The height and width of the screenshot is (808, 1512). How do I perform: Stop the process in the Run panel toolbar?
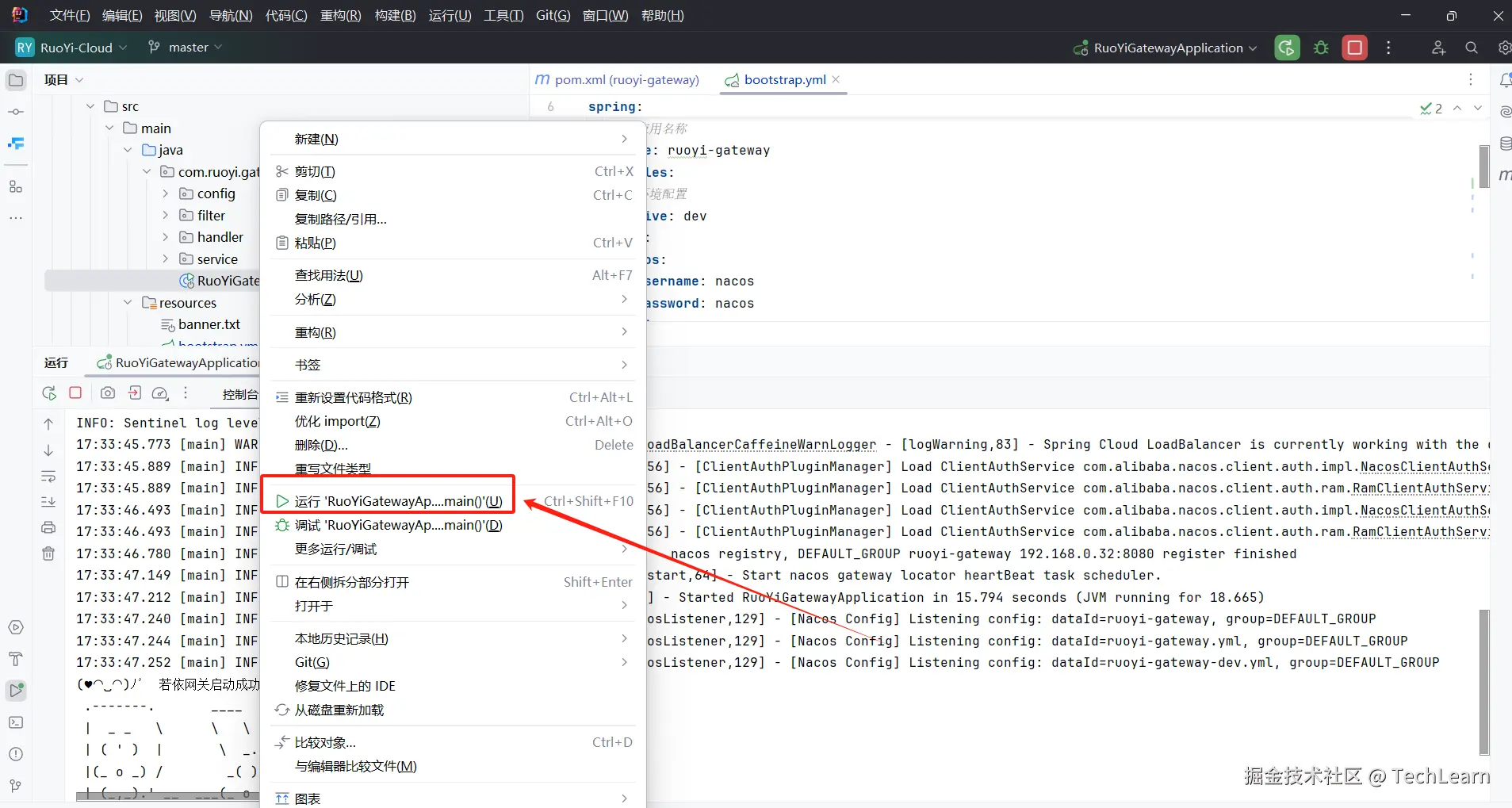tap(75, 393)
